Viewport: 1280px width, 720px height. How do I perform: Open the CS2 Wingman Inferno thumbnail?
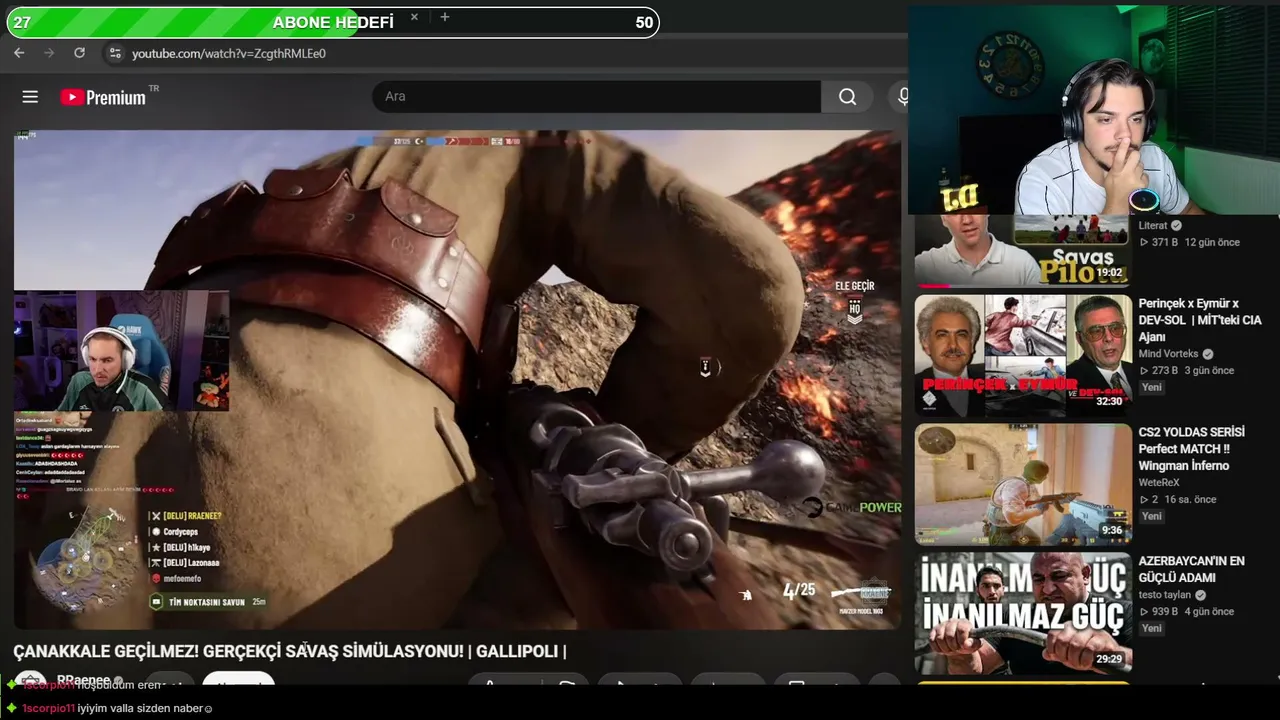[1023, 484]
